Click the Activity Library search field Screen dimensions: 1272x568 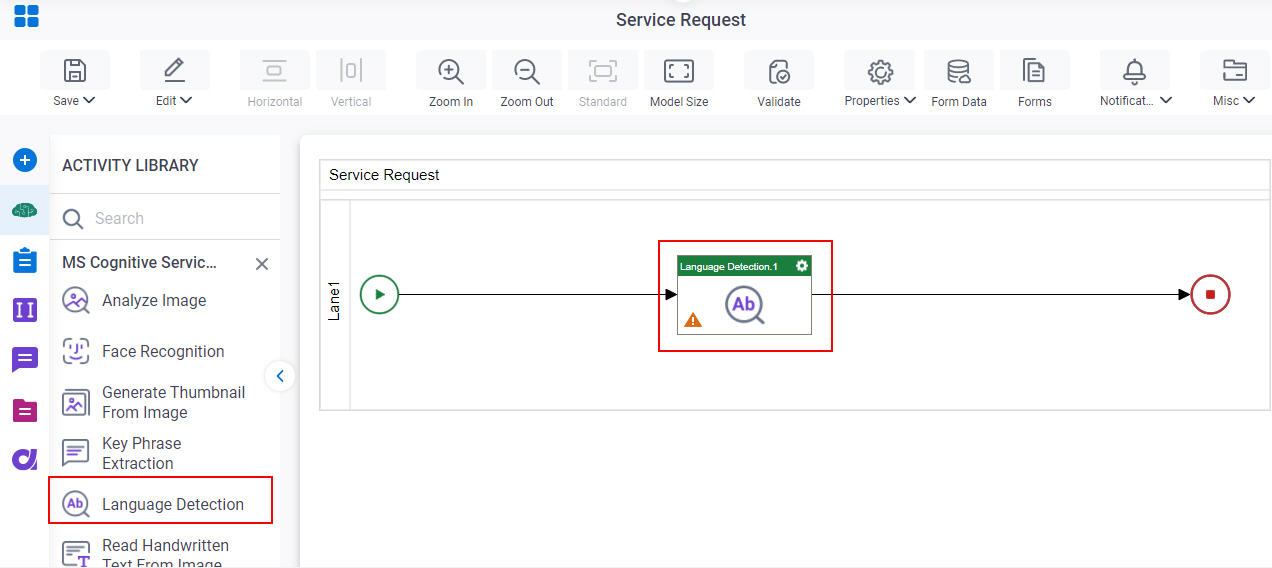(165, 218)
